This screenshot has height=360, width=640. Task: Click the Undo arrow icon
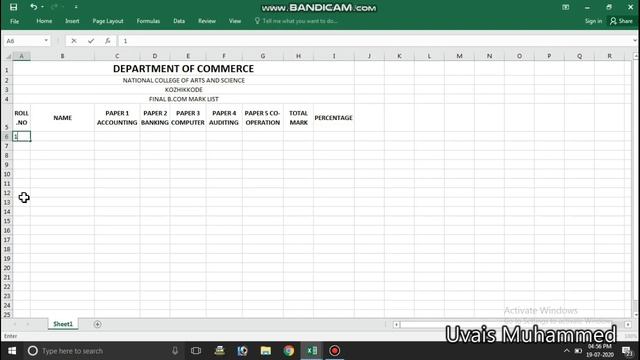pyautogui.click(x=33, y=7)
